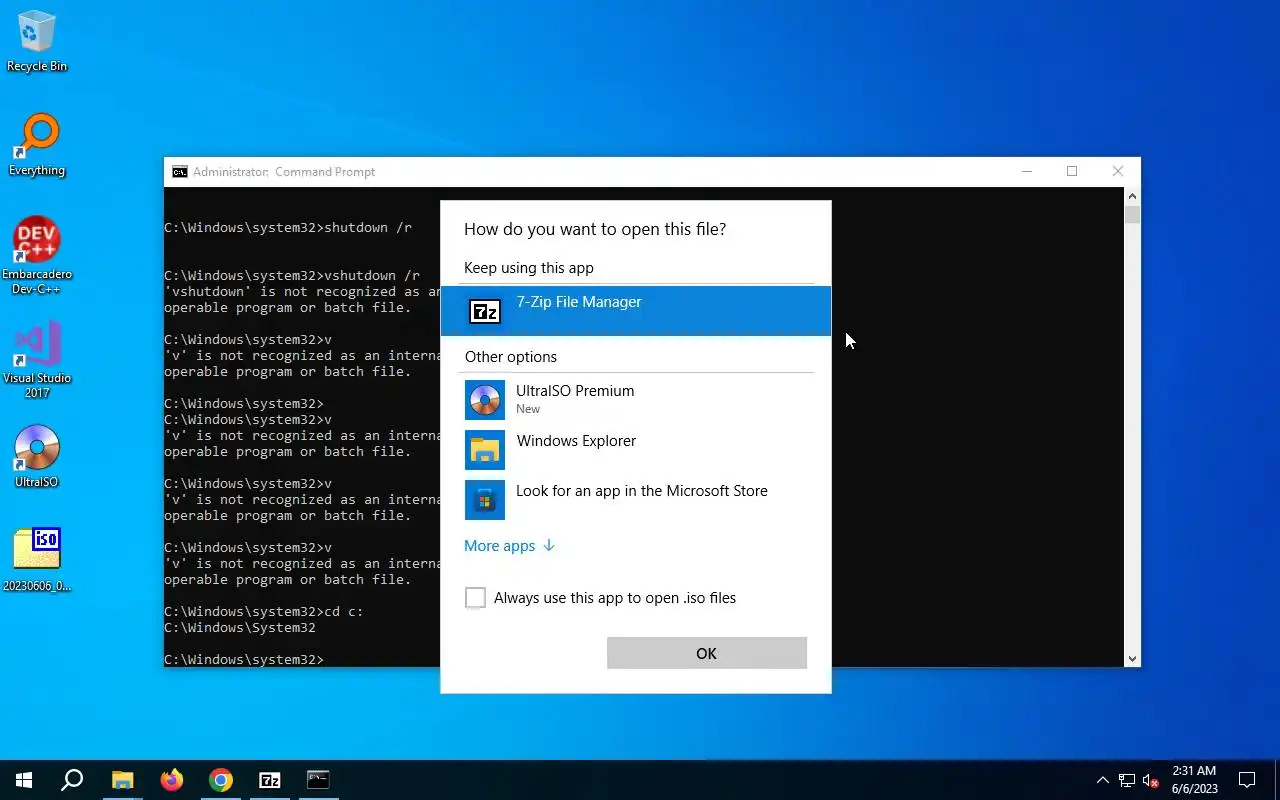Switch to Command Prompt in the taskbar
Viewport: 1280px width, 800px height.
[318, 780]
